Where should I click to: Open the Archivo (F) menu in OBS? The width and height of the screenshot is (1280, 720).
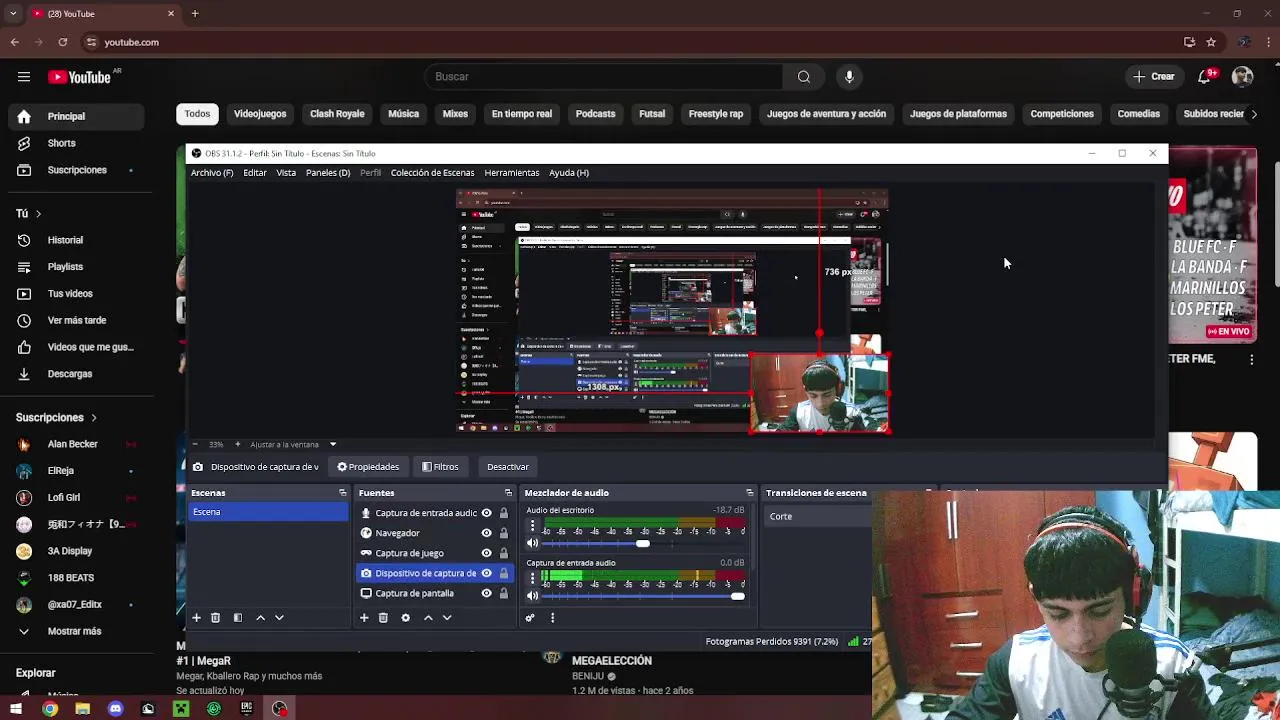211,173
